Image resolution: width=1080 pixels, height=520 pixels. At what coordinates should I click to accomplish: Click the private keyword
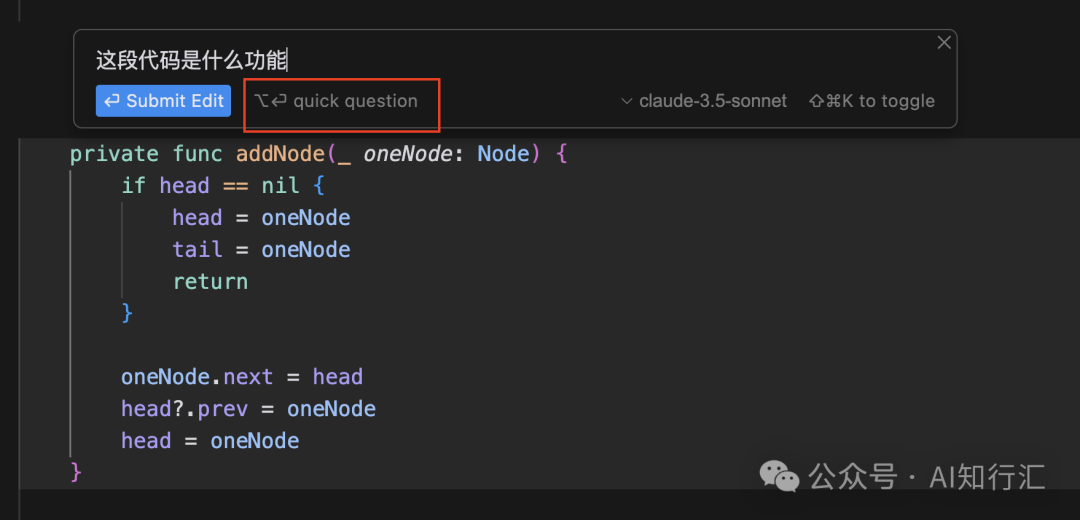pyautogui.click(x=114, y=154)
